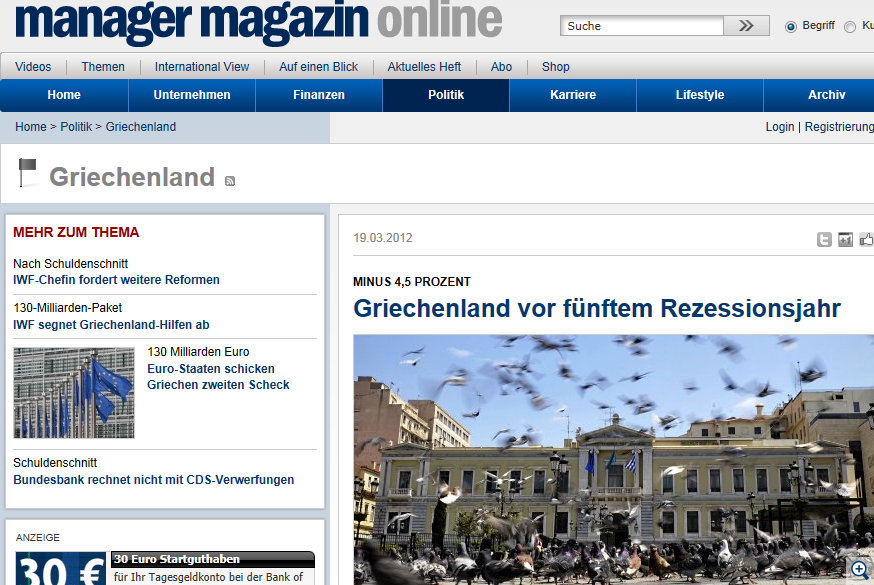Switch to the Finanzen tab
Image resolution: width=874 pixels, height=585 pixels.
pyautogui.click(x=319, y=95)
